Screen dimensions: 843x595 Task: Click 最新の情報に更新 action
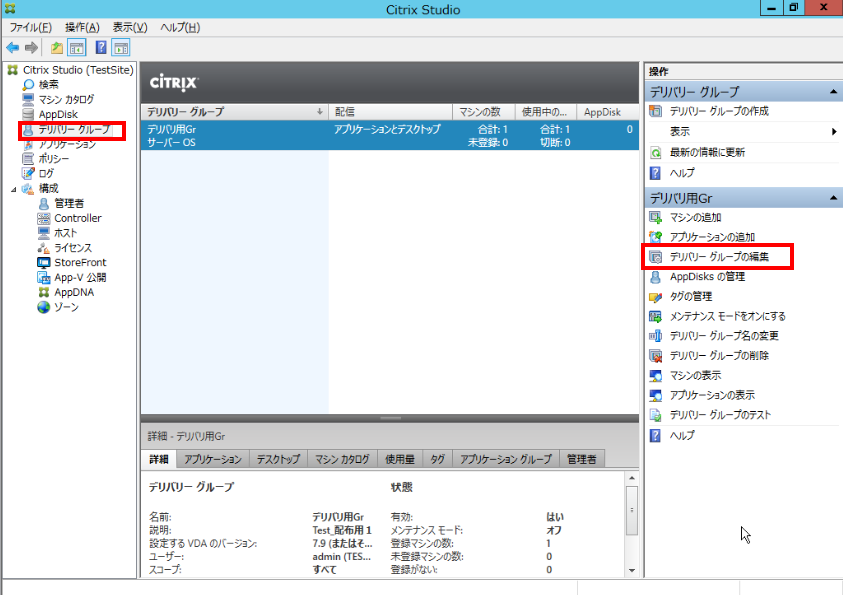click(x=707, y=153)
